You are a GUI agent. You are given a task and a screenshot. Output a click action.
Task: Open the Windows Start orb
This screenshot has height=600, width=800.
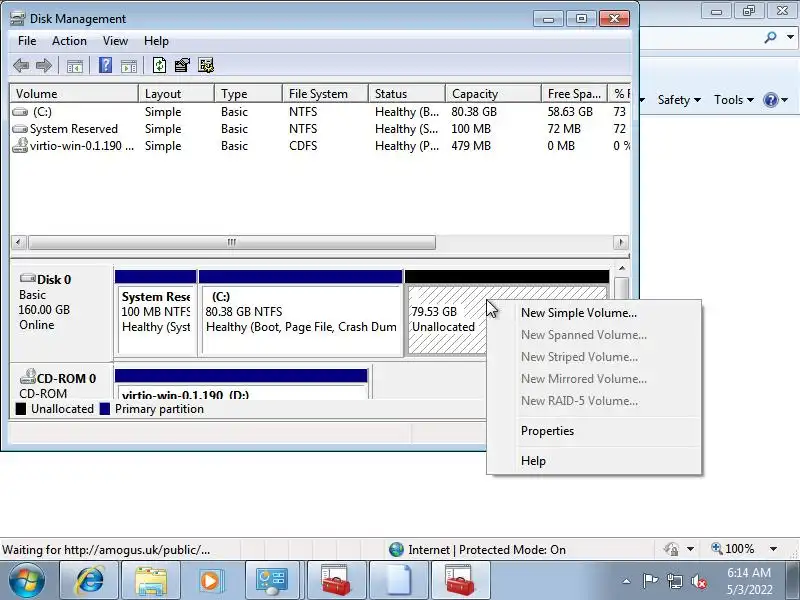(x=27, y=580)
